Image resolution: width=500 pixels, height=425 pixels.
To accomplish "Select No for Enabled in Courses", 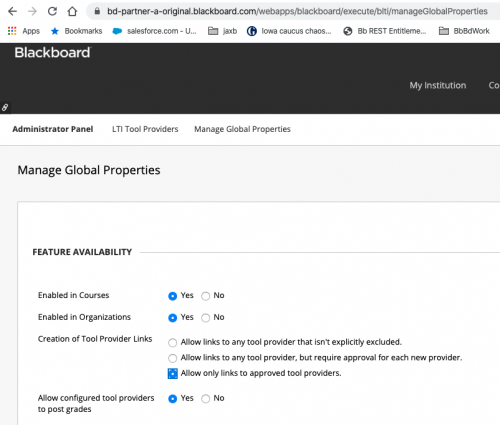I will [x=206, y=296].
